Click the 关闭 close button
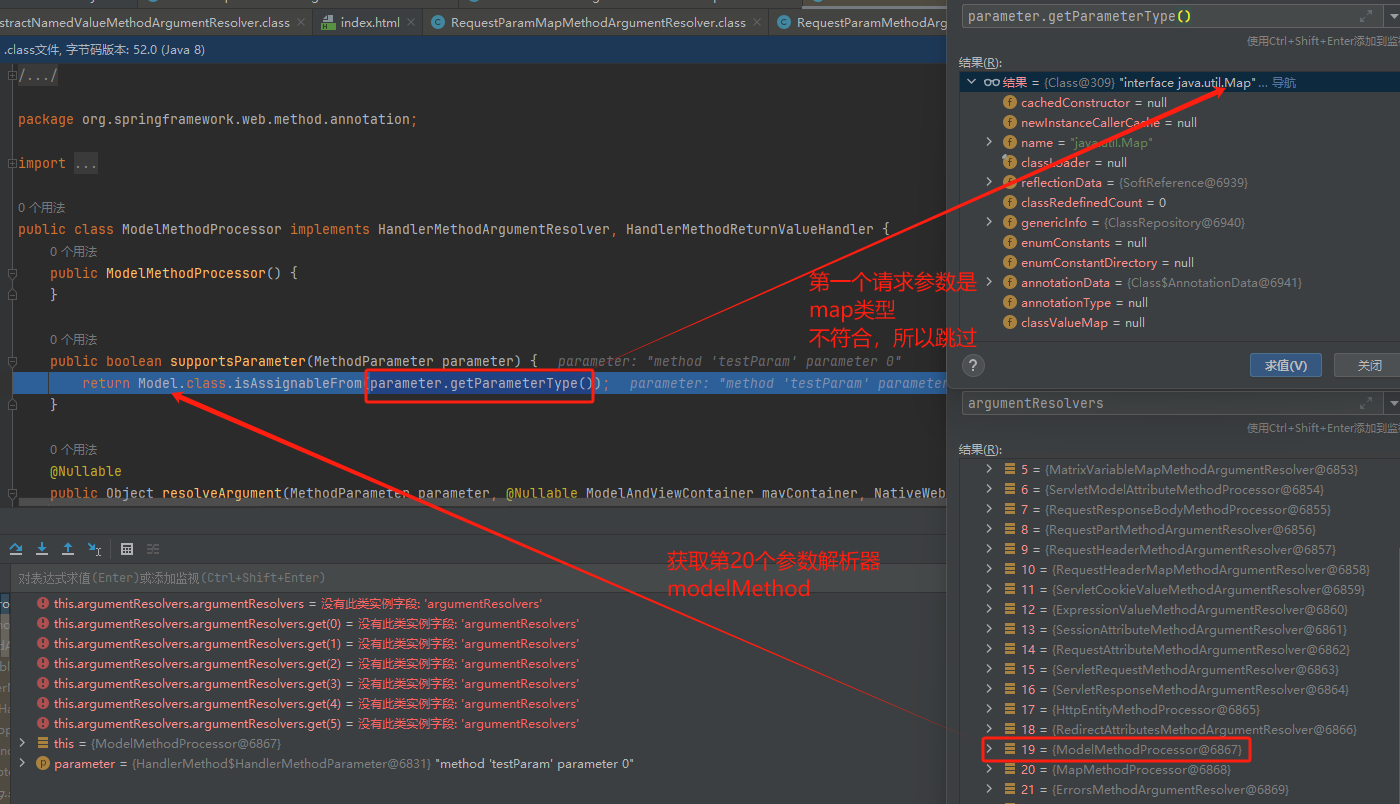The width and height of the screenshot is (1400, 804). click(1369, 365)
